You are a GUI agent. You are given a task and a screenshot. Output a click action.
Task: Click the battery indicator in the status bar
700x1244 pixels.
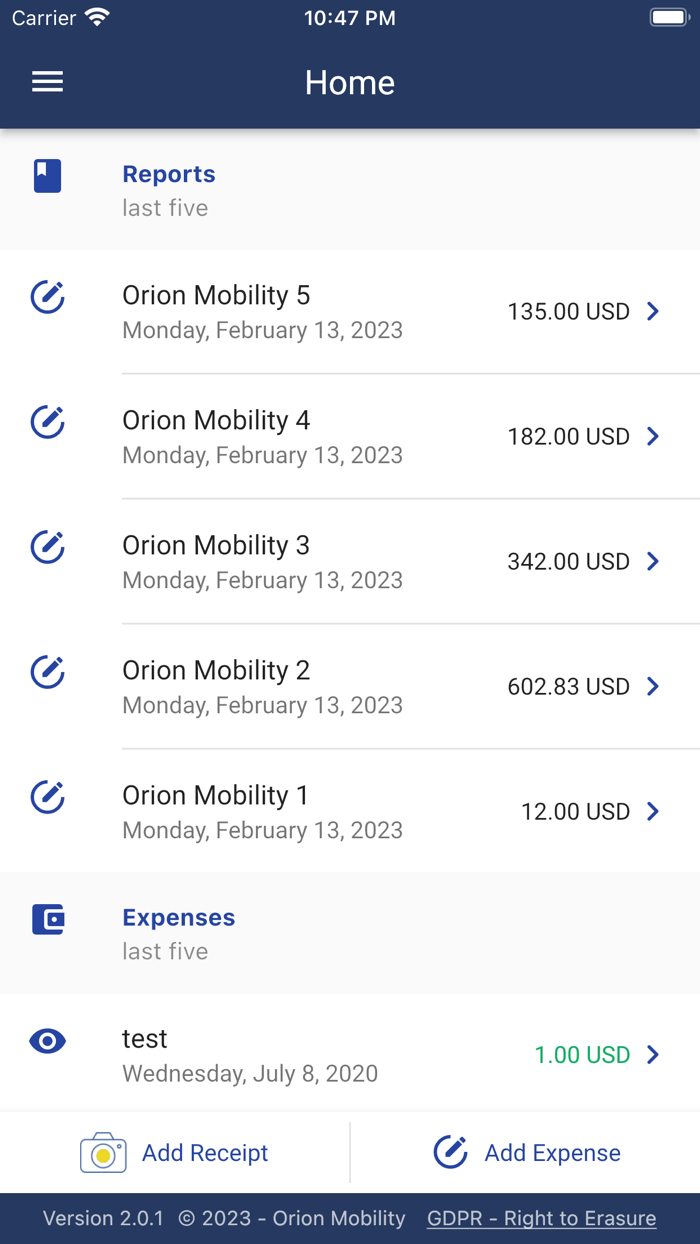(668, 16)
